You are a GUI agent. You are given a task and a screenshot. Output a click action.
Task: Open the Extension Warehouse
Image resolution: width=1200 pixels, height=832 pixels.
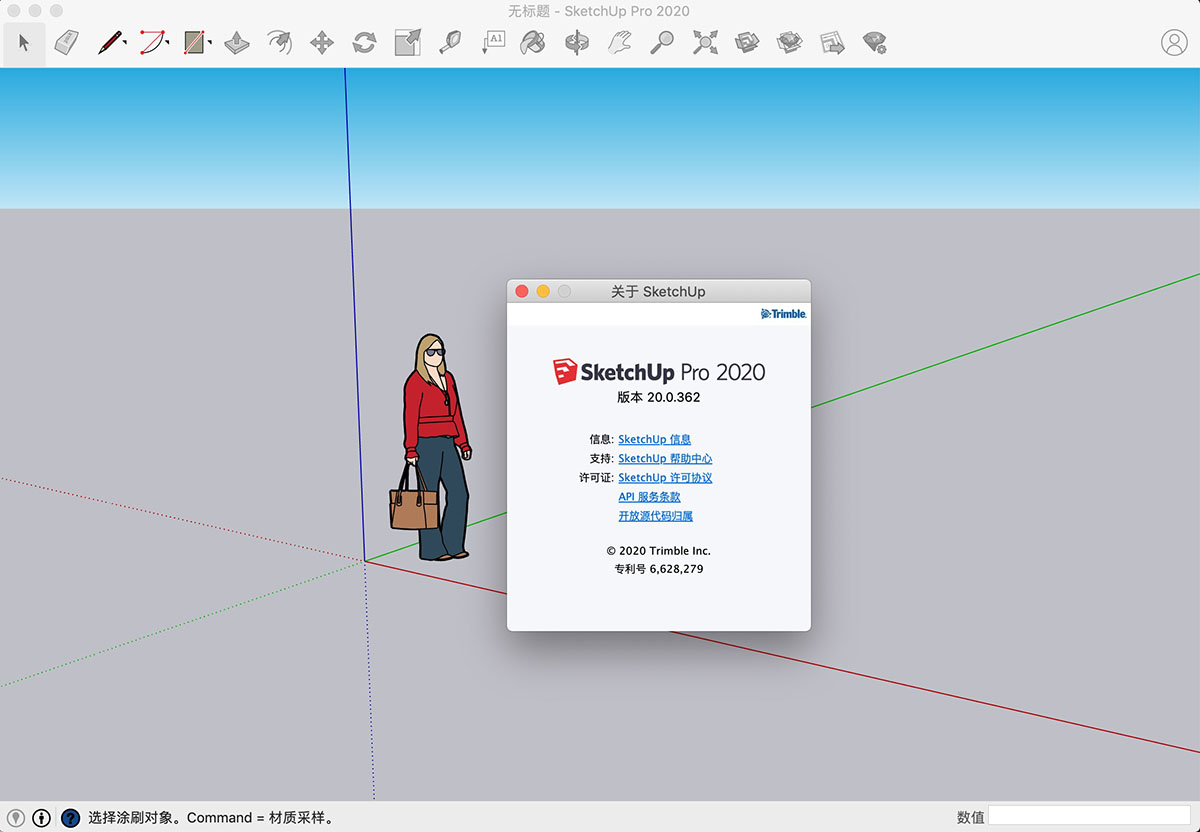(x=790, y=43)
